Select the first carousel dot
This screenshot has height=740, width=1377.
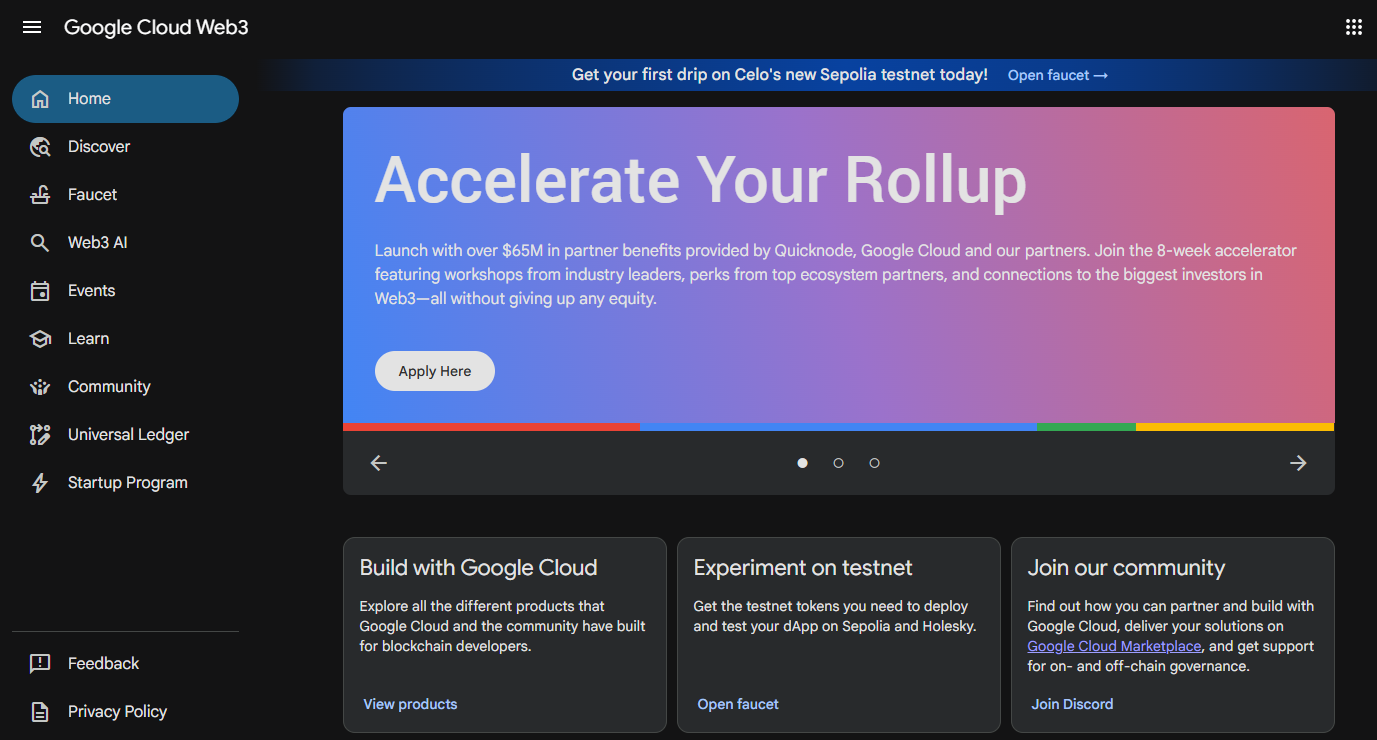coord(802,463)
